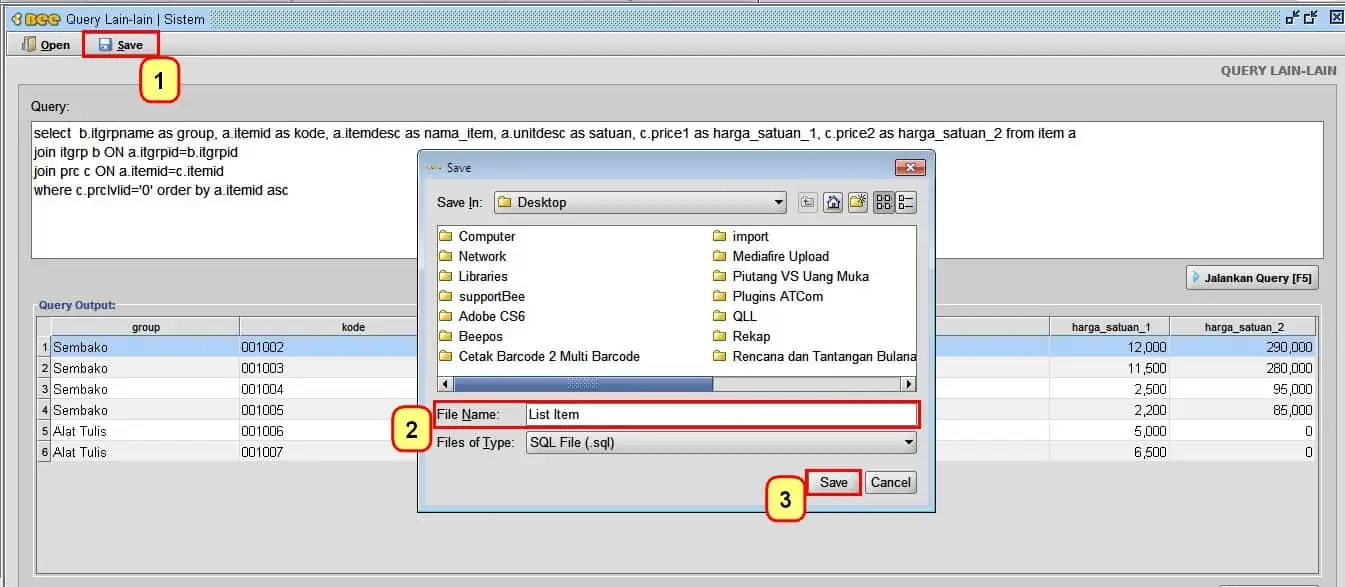
Task: Click kode cell 001005
Action: pyautogui.click(x=328, y=410)
